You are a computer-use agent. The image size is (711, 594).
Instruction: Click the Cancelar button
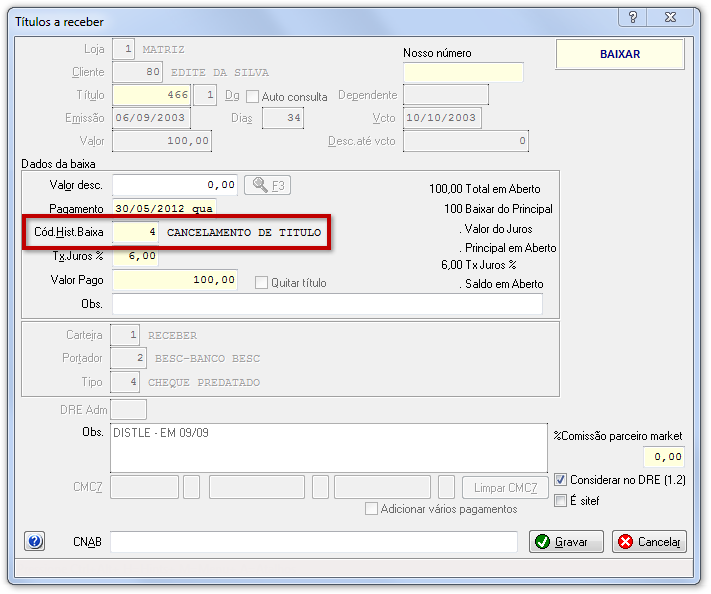(x=649, y=541)
